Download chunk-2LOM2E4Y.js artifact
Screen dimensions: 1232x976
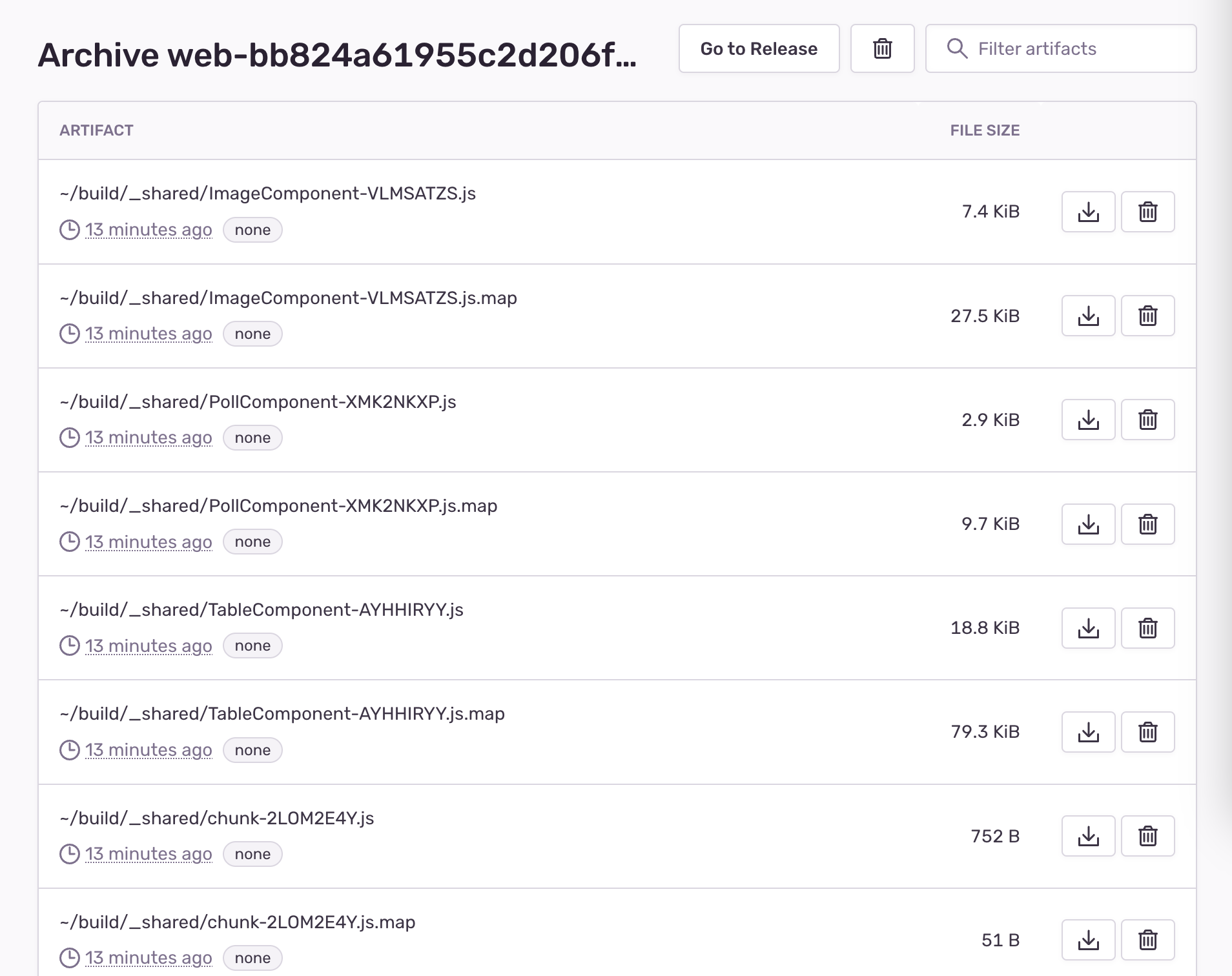click(1088, 836)
